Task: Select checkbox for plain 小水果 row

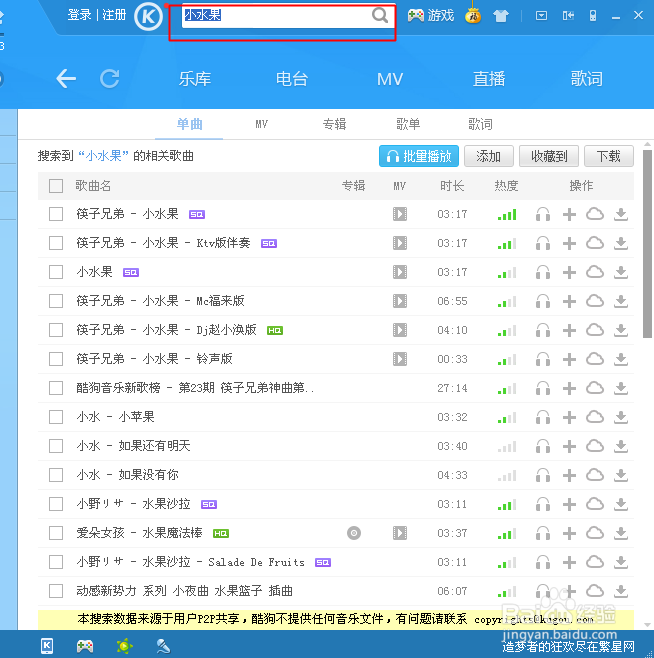Action: coord(56,272)
